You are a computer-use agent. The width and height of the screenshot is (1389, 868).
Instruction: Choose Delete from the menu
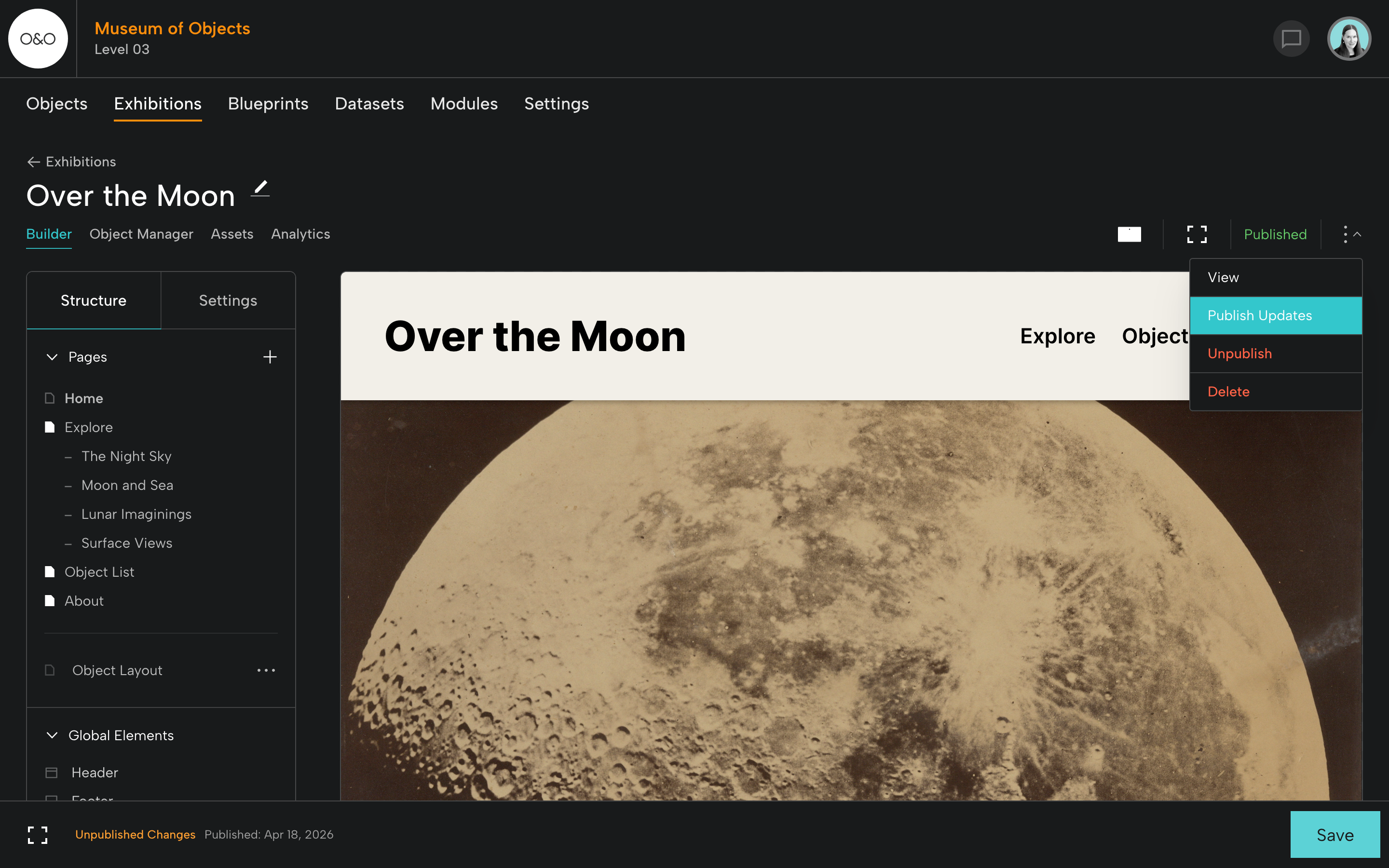pos(1276,392)
